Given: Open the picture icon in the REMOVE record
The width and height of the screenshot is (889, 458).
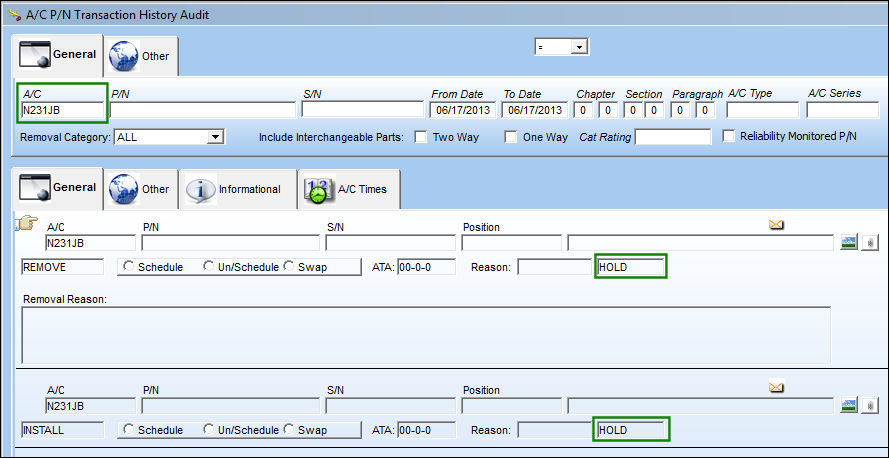Looking at the screenshot, I should point(849,243).
